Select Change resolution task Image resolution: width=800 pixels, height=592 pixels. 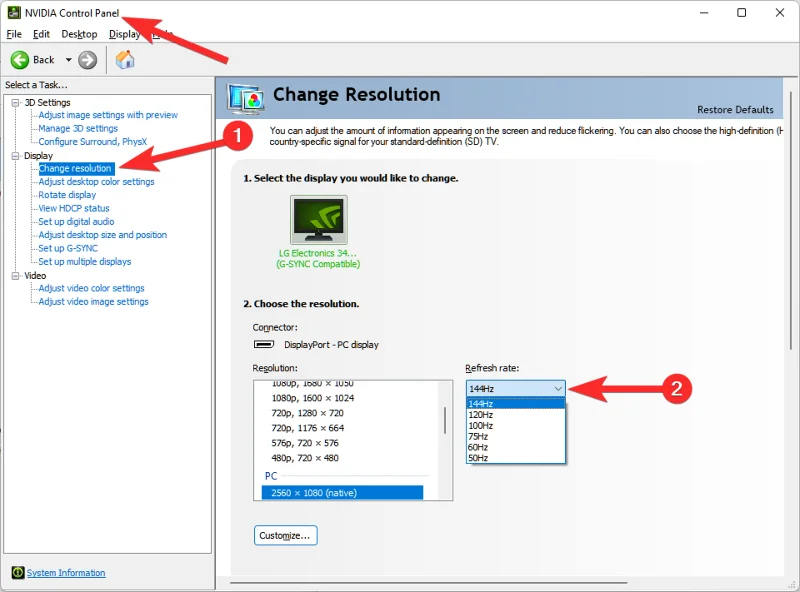pos(75,168)
